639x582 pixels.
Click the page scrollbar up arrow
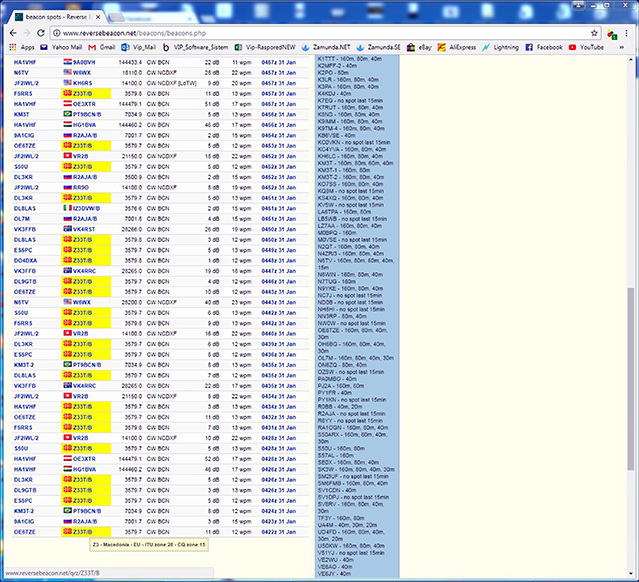pyautogui.click(x=631, y=60)
